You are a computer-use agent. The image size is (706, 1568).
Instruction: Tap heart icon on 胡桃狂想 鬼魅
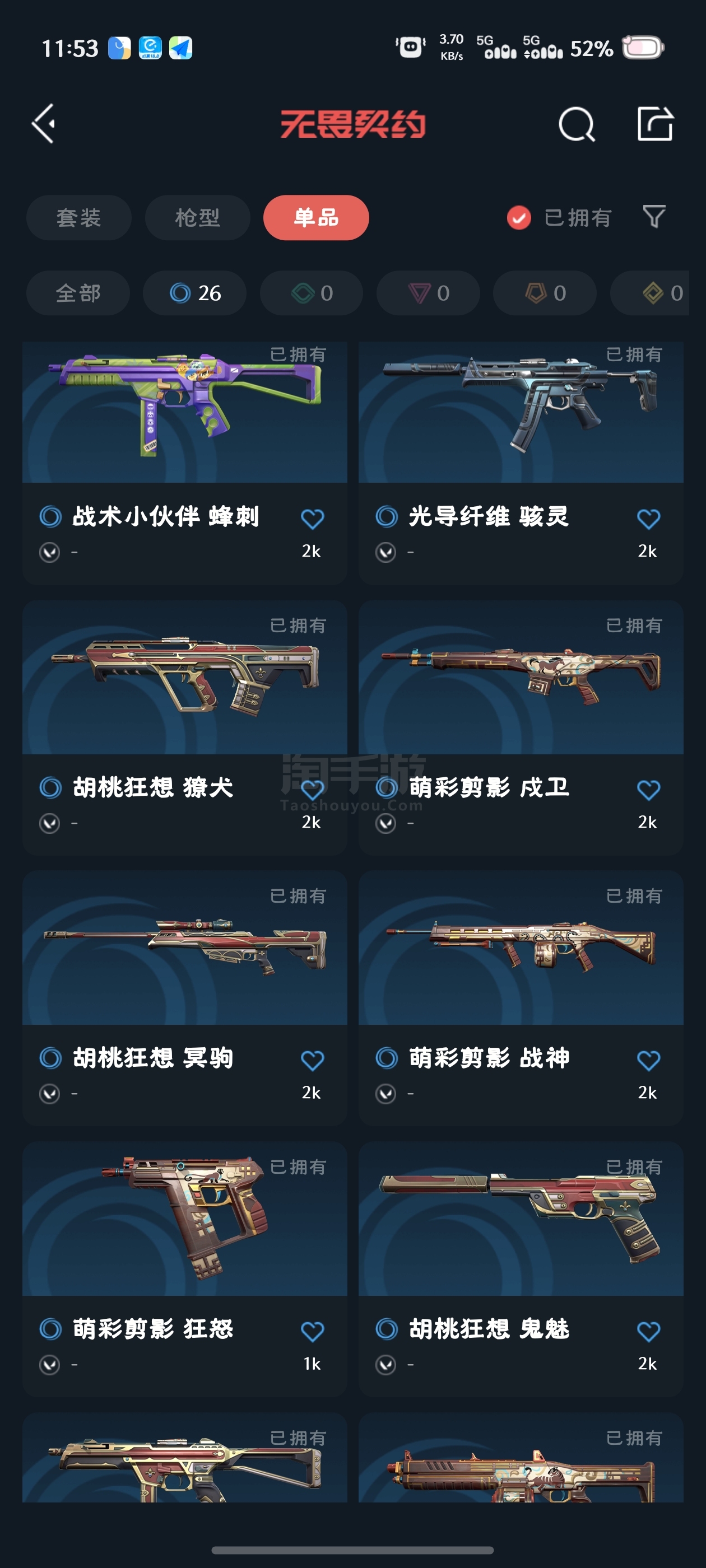tap(648, 1331)
